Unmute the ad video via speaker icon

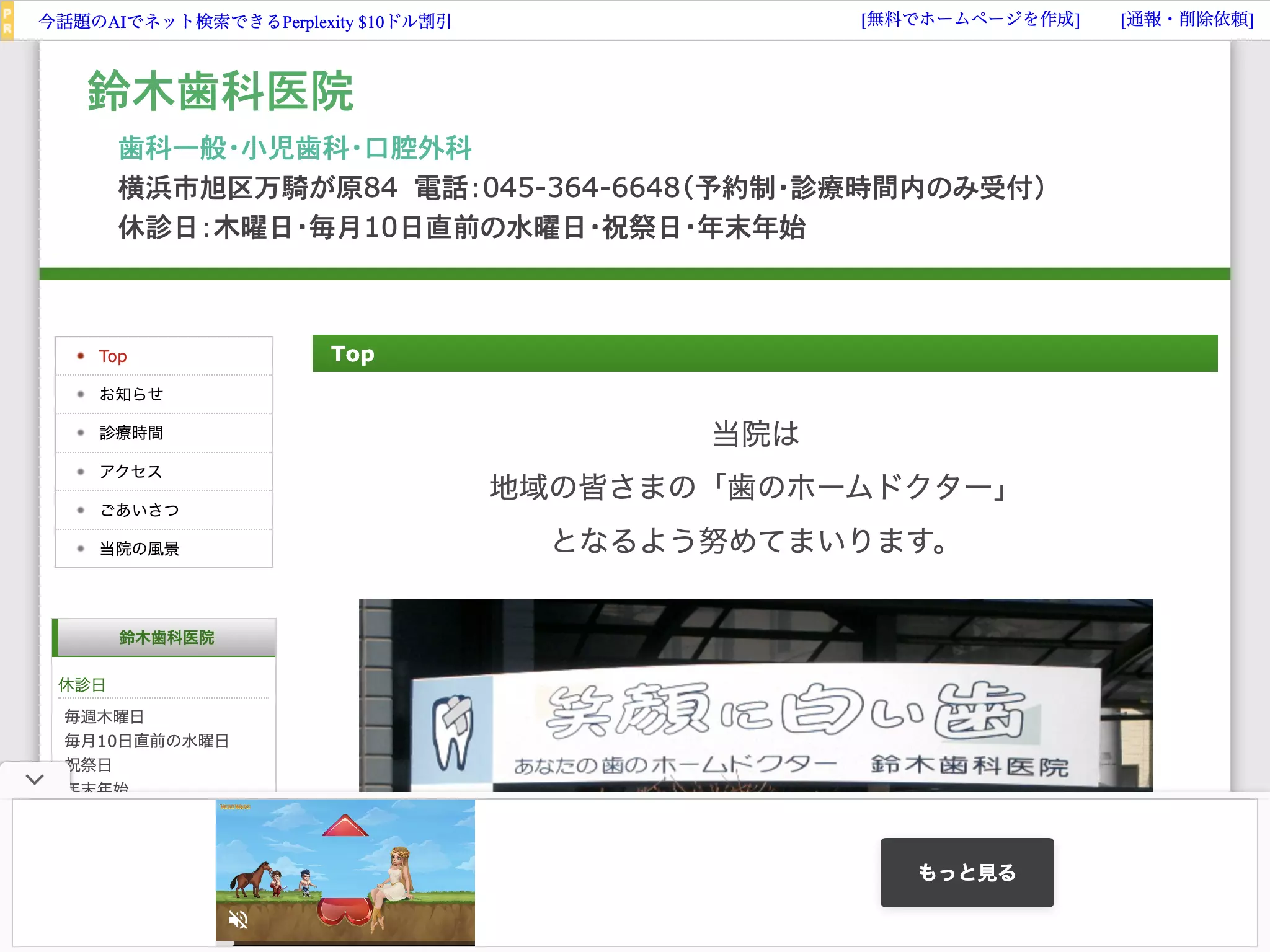[238, 919]
